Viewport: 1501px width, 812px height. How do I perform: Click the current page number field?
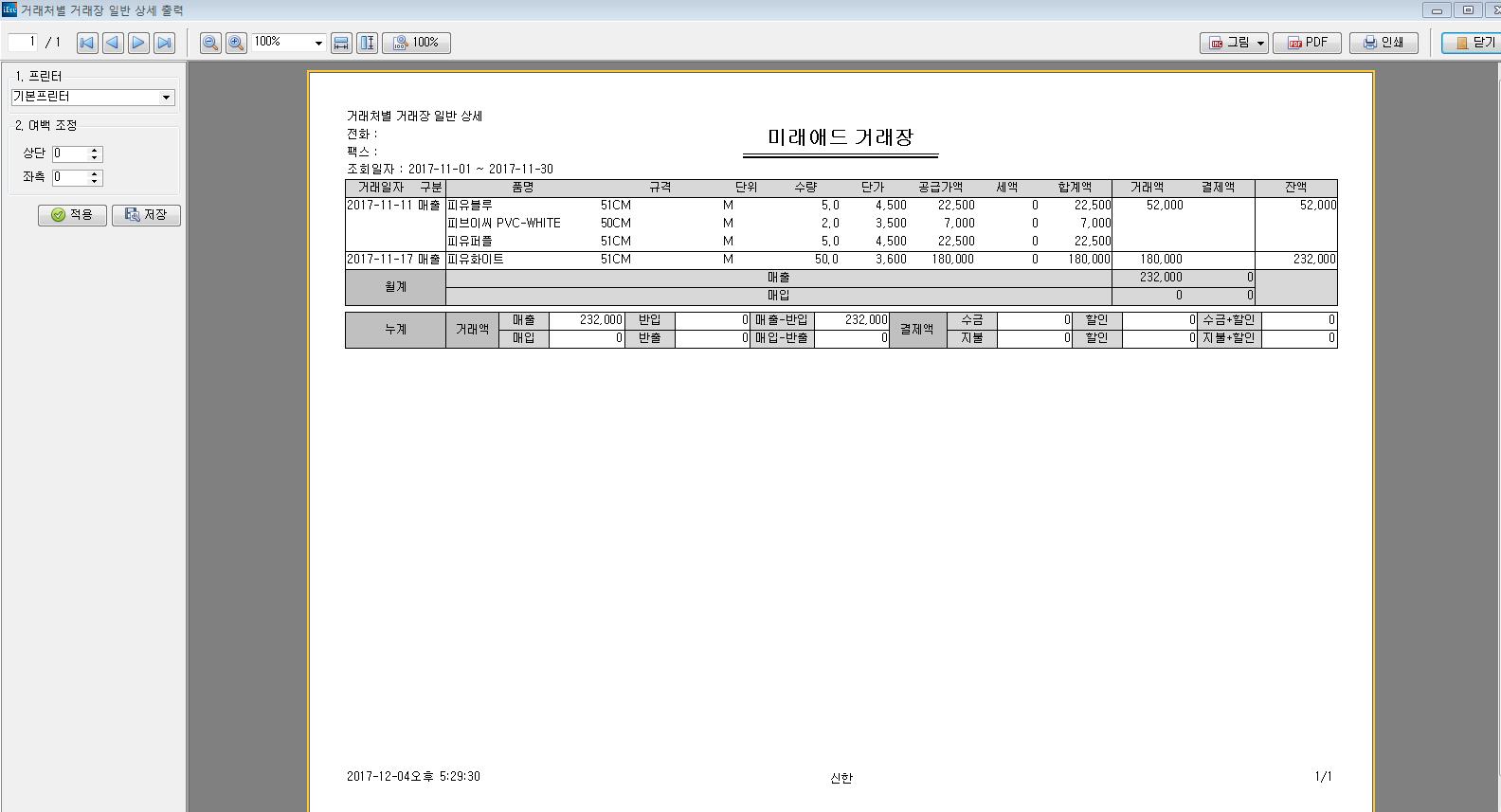(x=23, y=42)
